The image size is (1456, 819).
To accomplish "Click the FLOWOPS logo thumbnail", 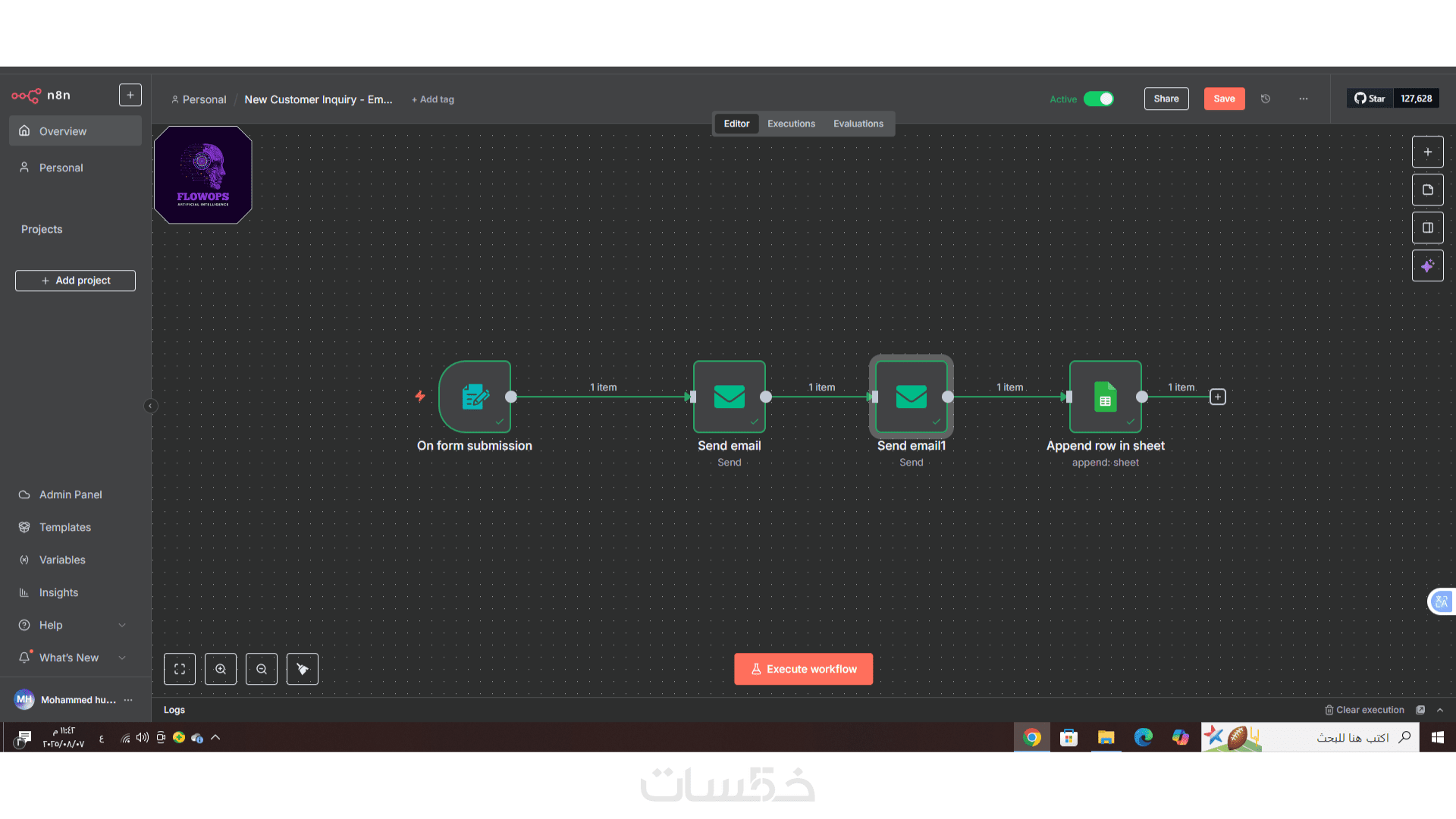I will point(203,175).
